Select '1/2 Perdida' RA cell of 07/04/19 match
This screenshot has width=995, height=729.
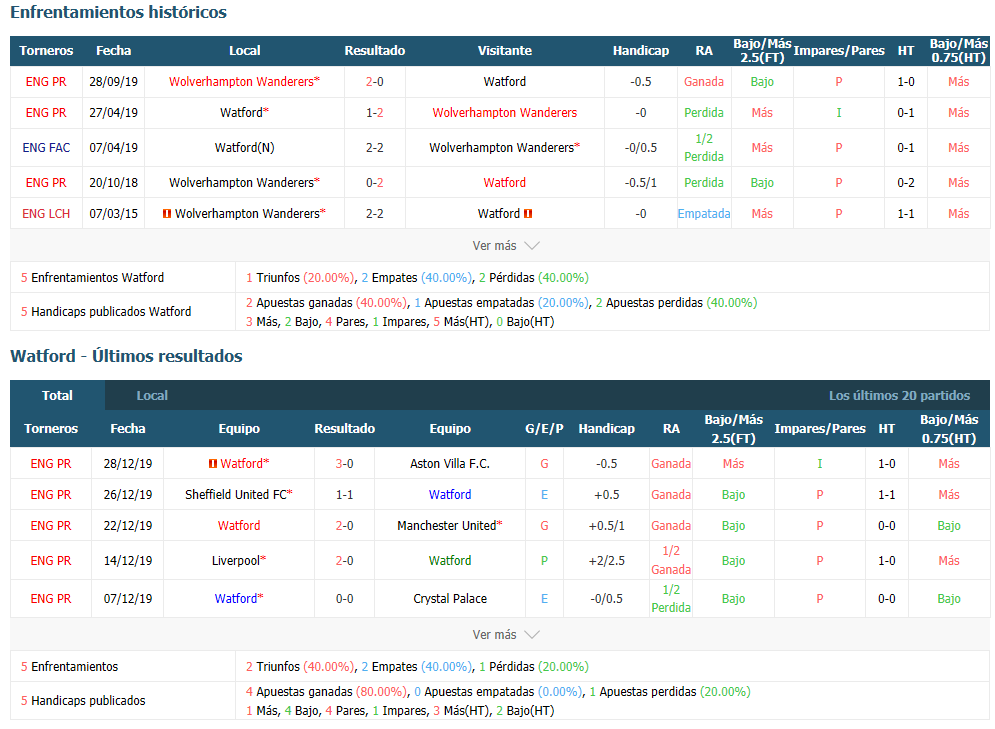point(704,148)
